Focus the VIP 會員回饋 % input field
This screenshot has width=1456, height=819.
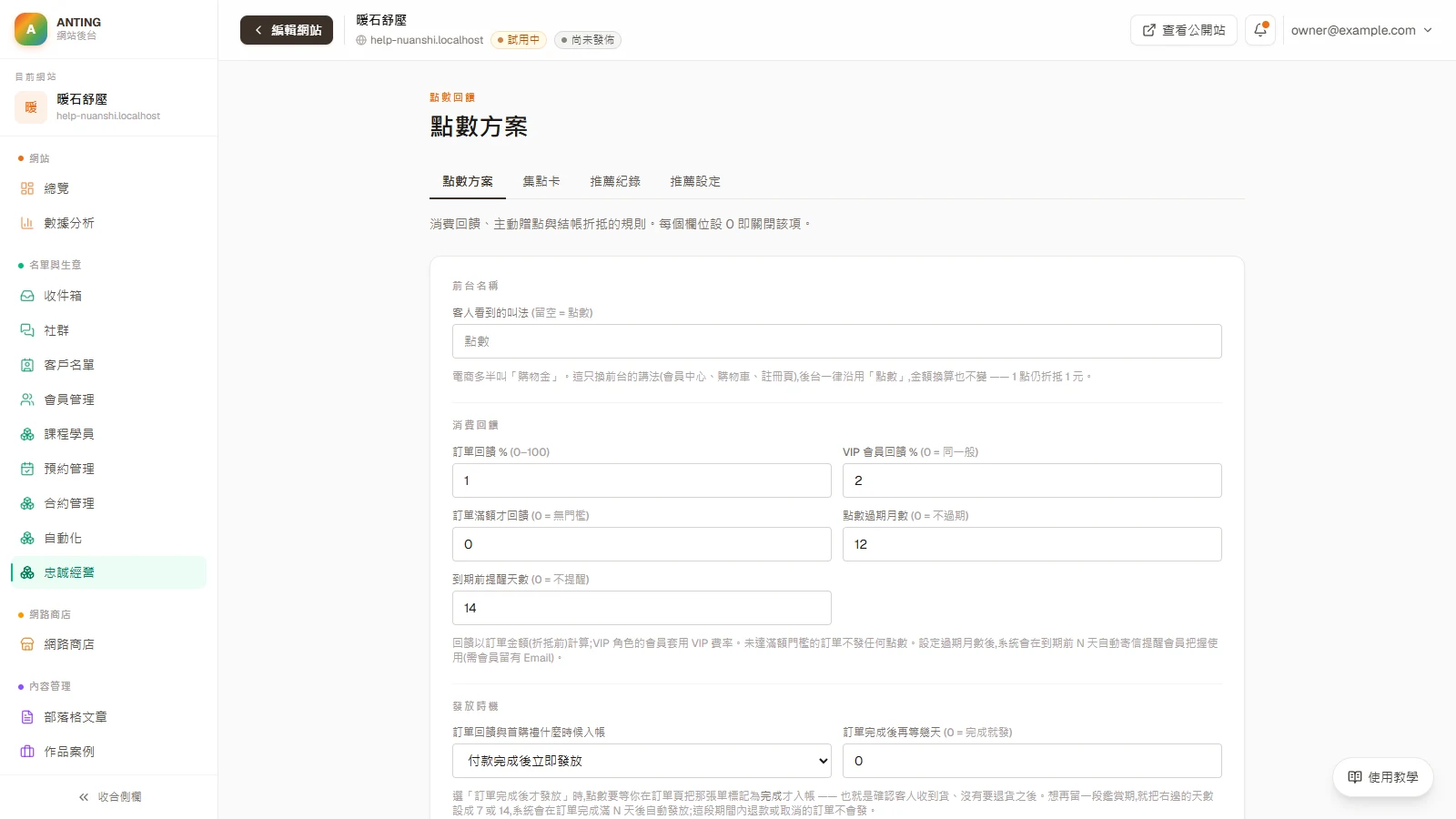tap(1032, 480)
